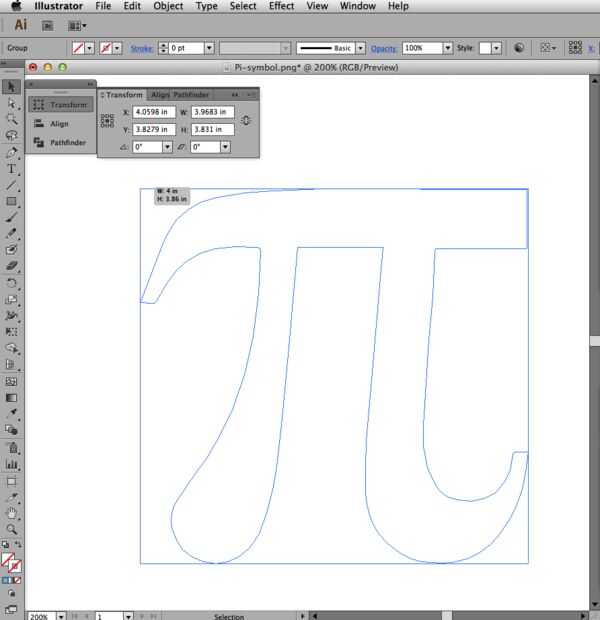The height and width of the screenshot is (620, 600).
Task: Select the Pencil tool
Action: pos(11,233)
